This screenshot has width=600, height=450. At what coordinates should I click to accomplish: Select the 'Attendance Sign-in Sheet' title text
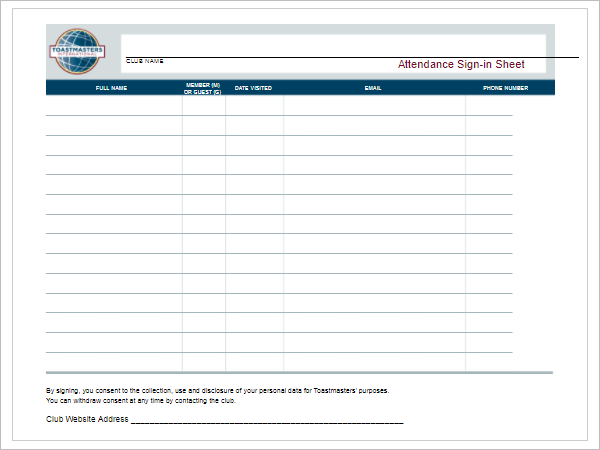[x=461, y=64]
